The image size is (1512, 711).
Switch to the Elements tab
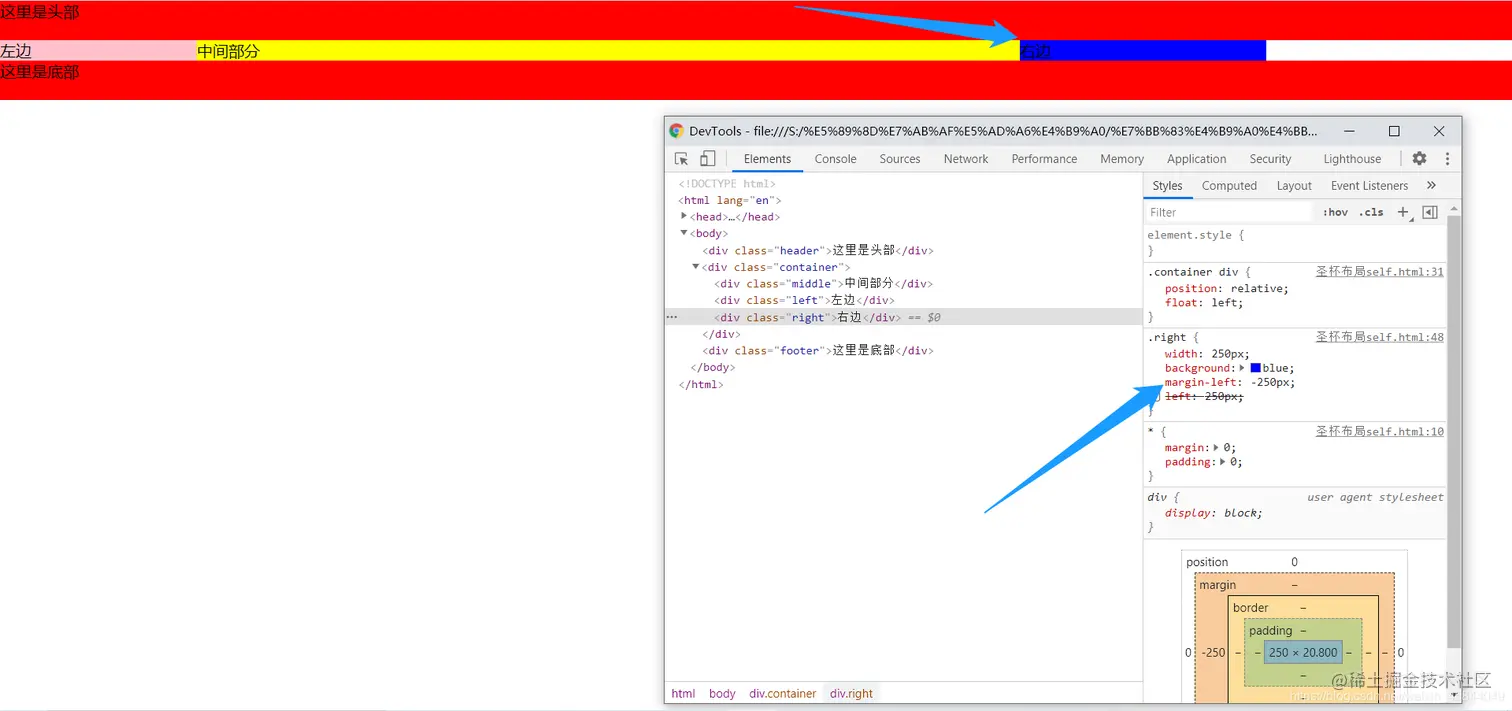tap(767, 159)
